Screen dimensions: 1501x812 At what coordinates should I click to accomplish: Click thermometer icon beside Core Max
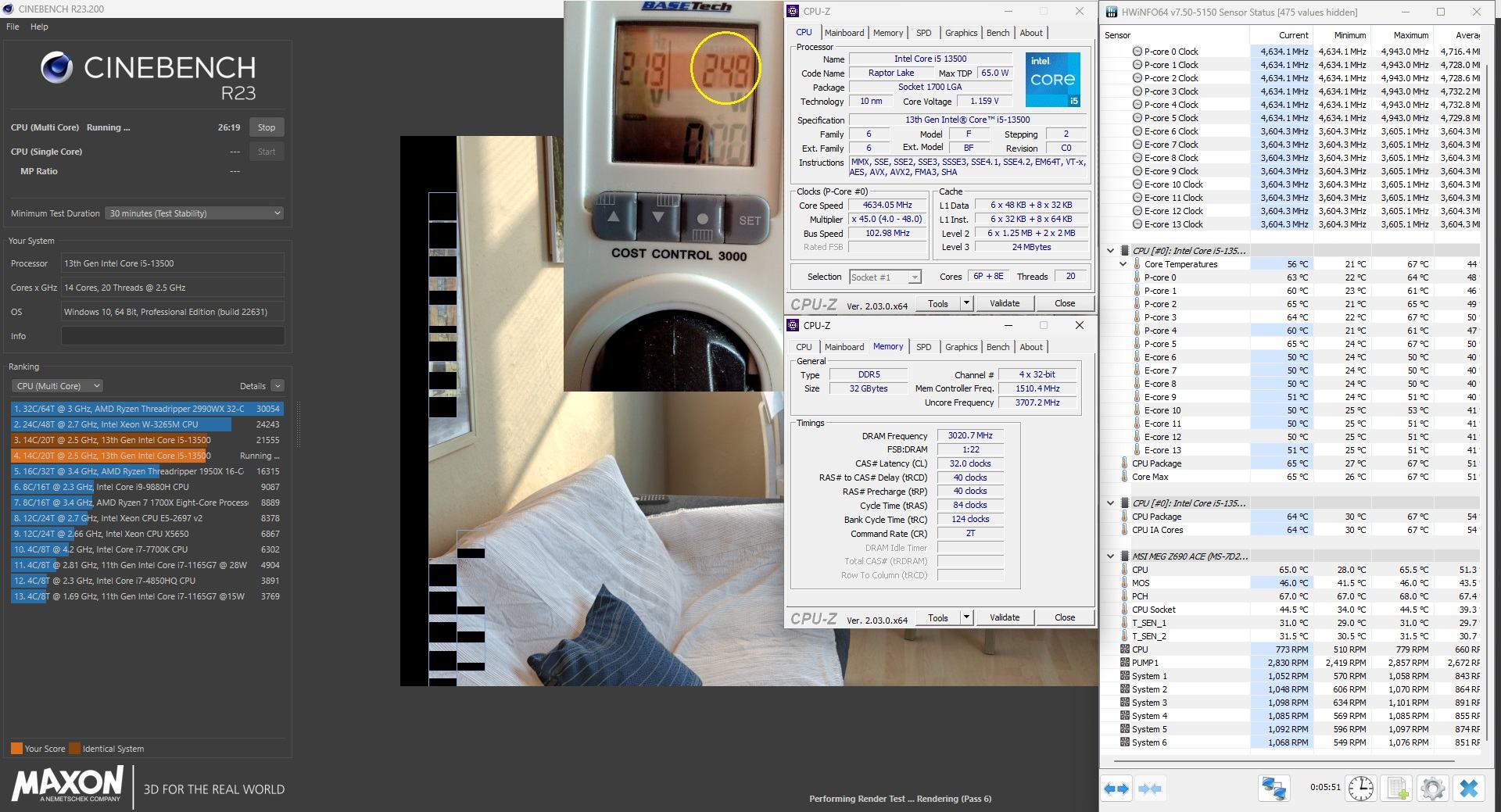click(x=1124, y=477)
